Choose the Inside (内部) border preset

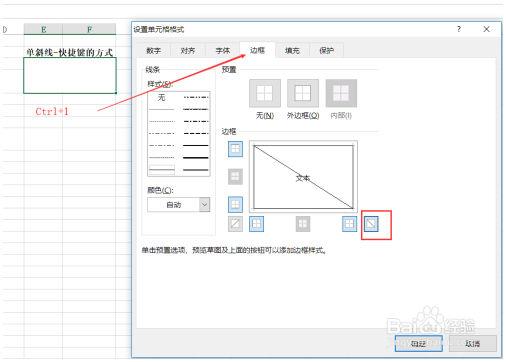[x=341, y=93]
